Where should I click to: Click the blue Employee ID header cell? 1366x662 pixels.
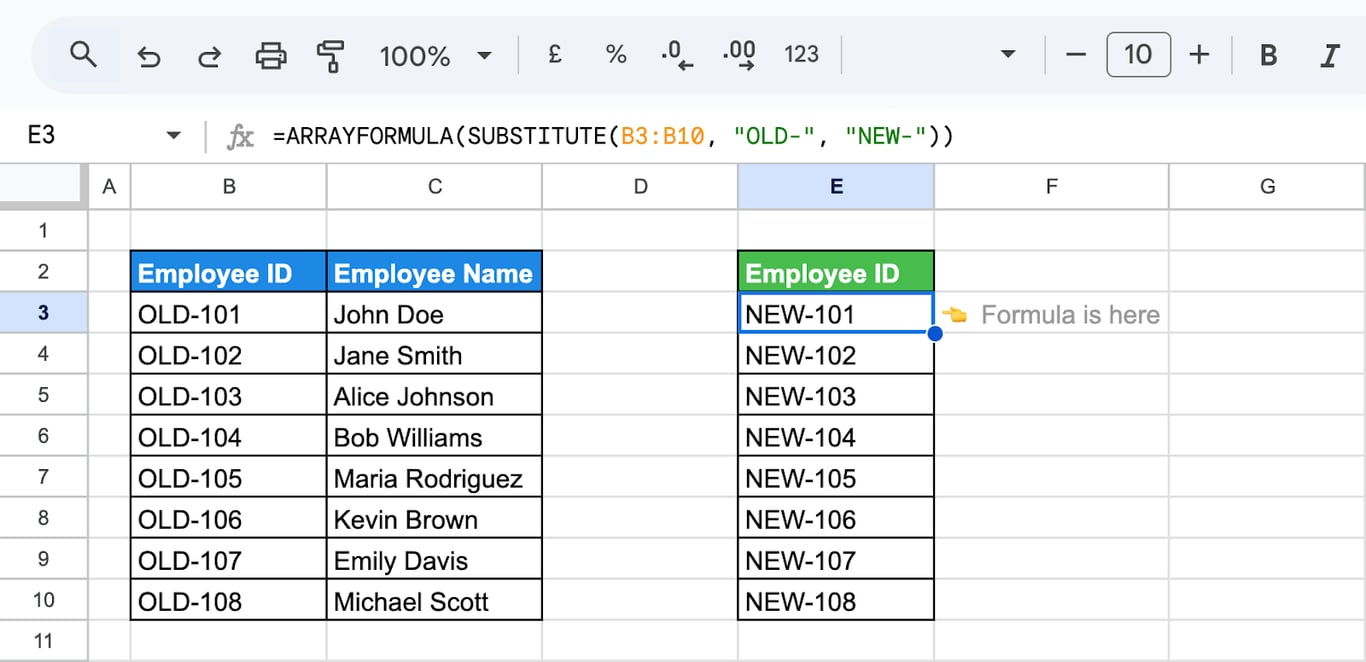coord(228,272)
